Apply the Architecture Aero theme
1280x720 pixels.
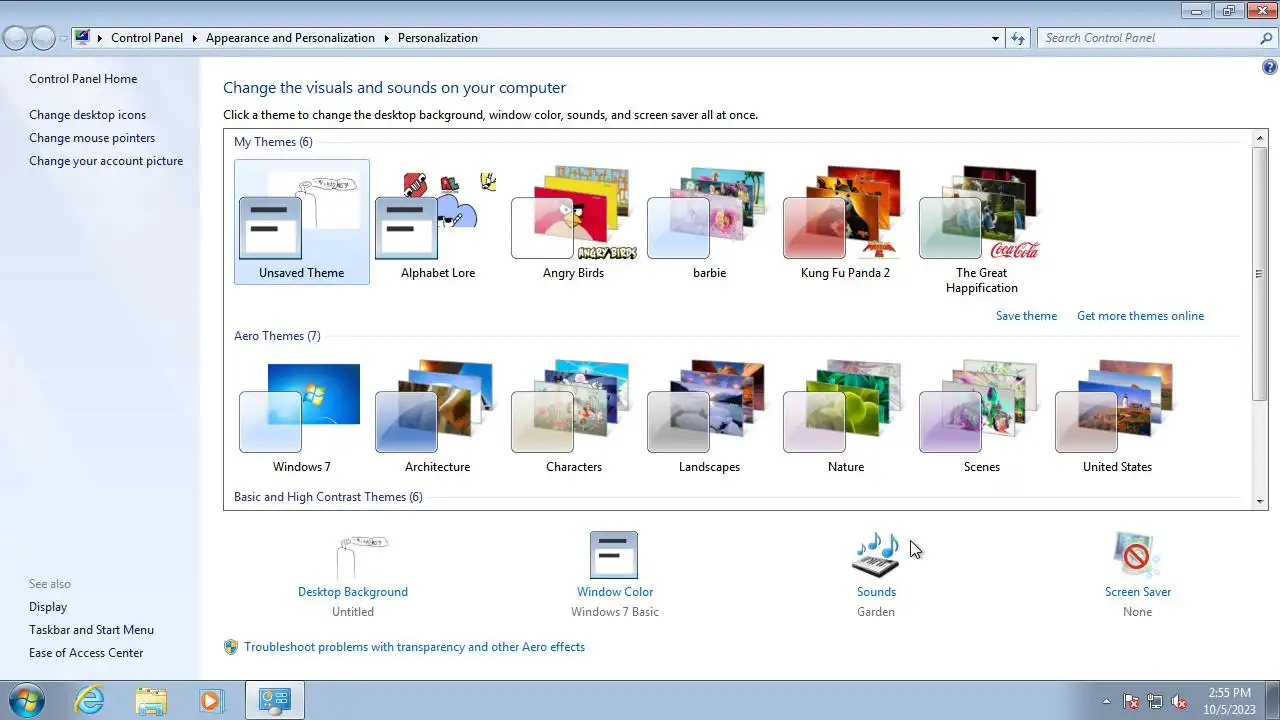pos(437,417)
